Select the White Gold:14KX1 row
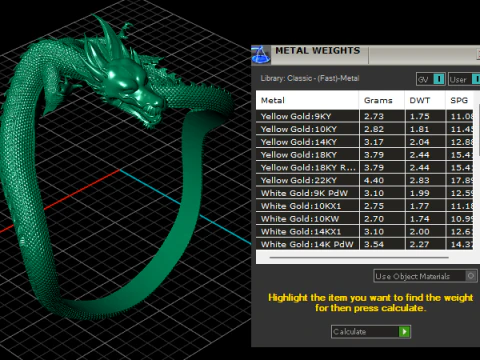The height and width of the screenshot is (360, 480). click(x=364, y=231)
